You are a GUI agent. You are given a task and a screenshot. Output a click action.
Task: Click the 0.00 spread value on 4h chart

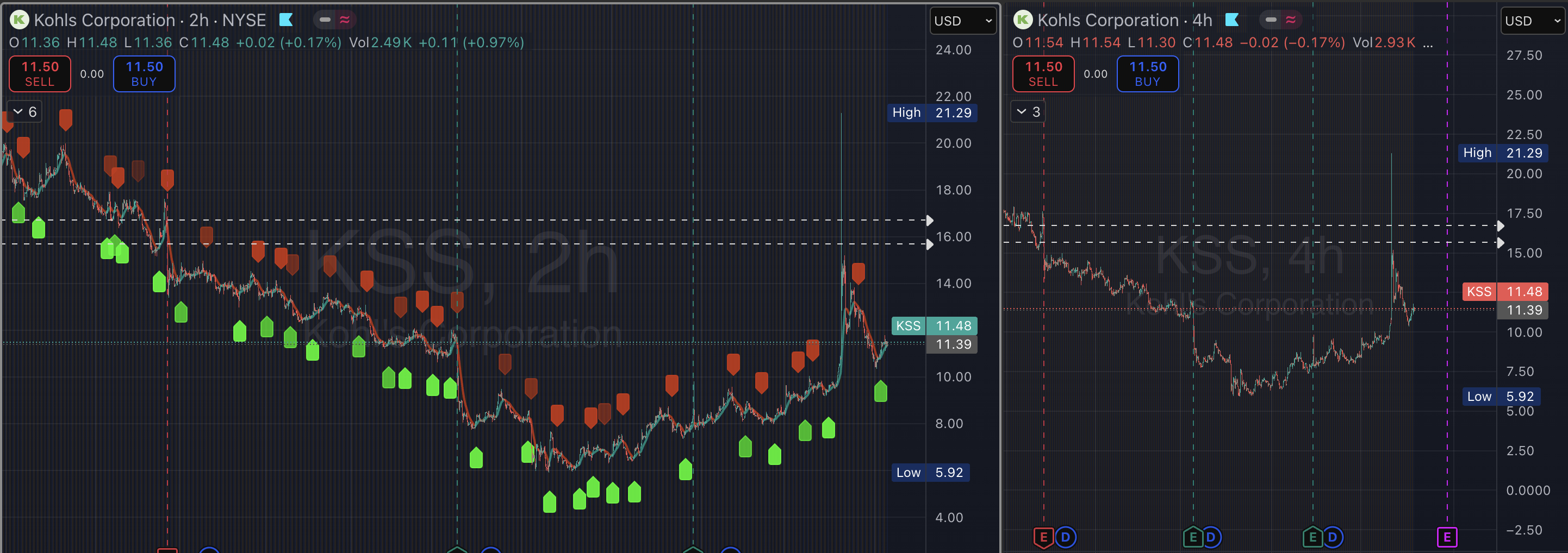tap(1096, 74)
